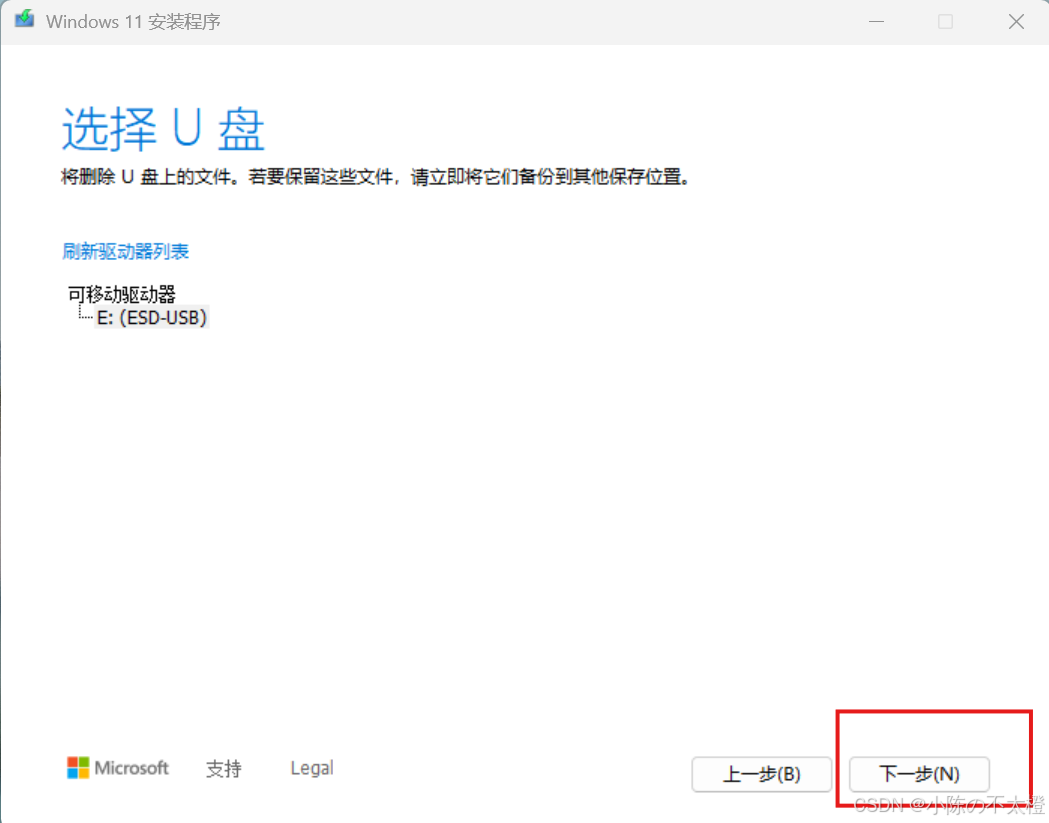The height and width of the screenshot is (823, 1049).
Task: Minimize the setup window
Action: pyautogui.click(x=876, y=21)
